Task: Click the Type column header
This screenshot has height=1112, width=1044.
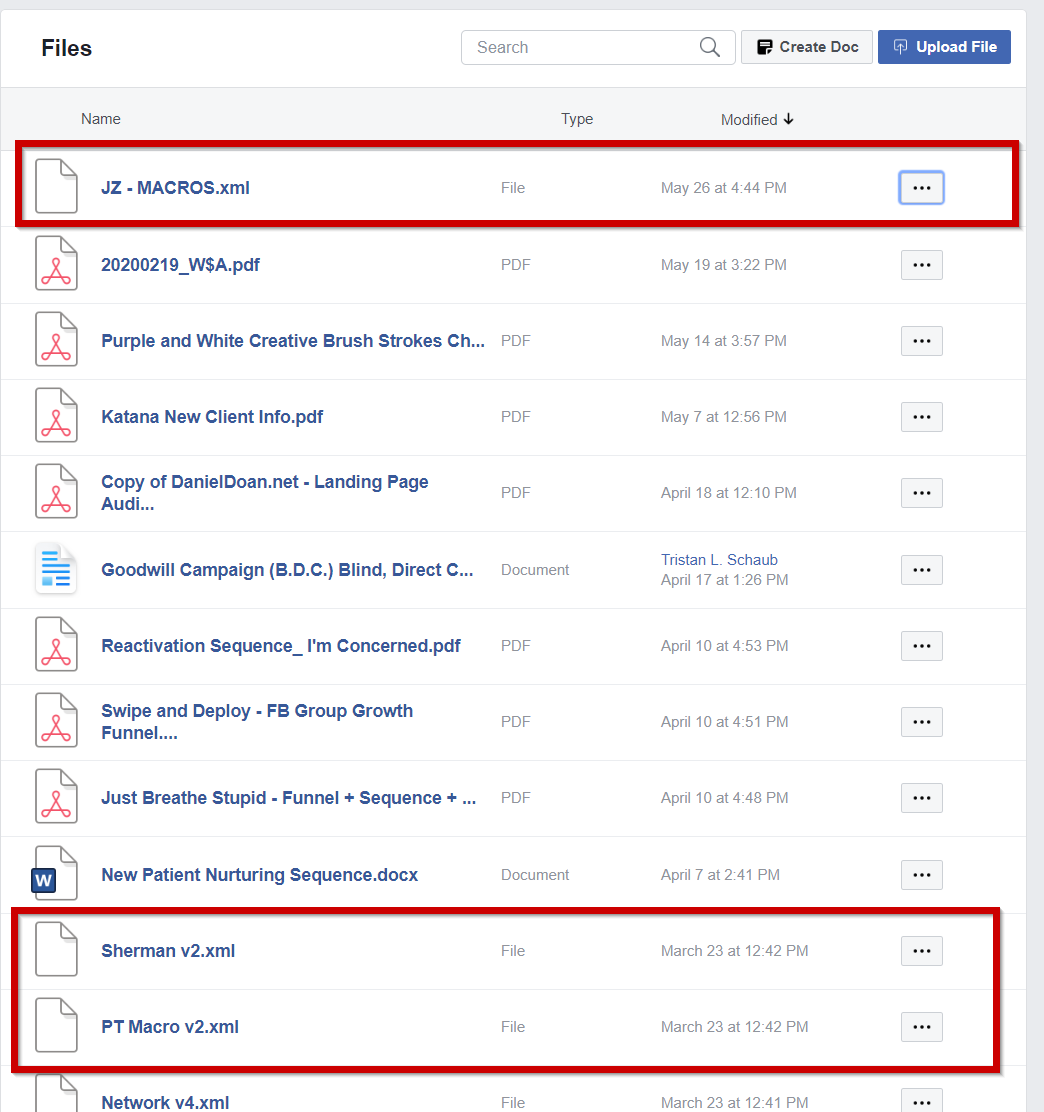Action: coord(576,119)
